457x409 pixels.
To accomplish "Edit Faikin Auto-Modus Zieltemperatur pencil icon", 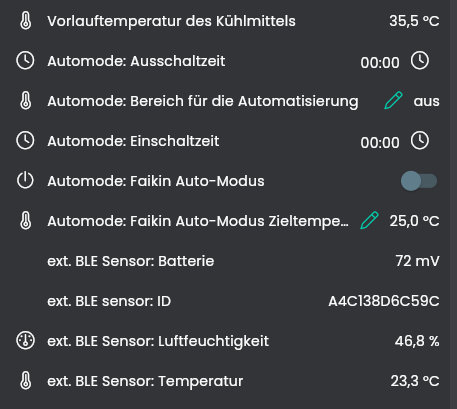I will (x=369, y=221).
